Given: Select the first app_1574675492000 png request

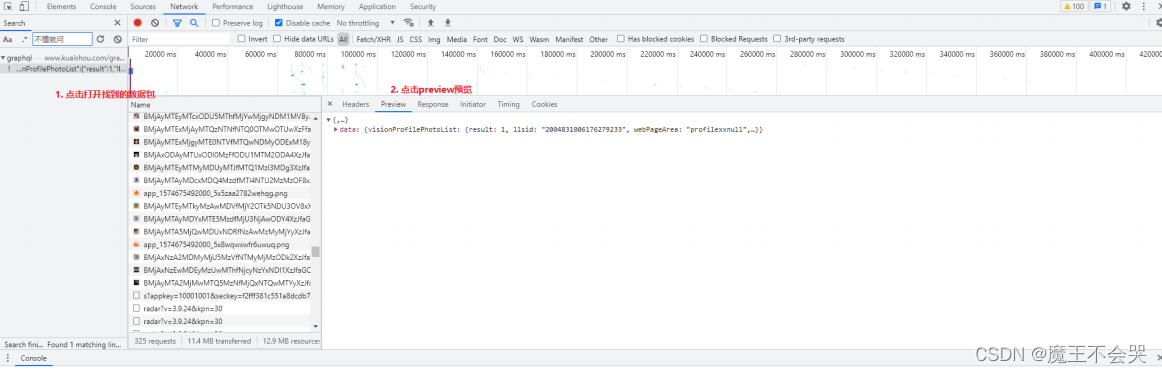Looking at the screenshot, I should point(216,193).
